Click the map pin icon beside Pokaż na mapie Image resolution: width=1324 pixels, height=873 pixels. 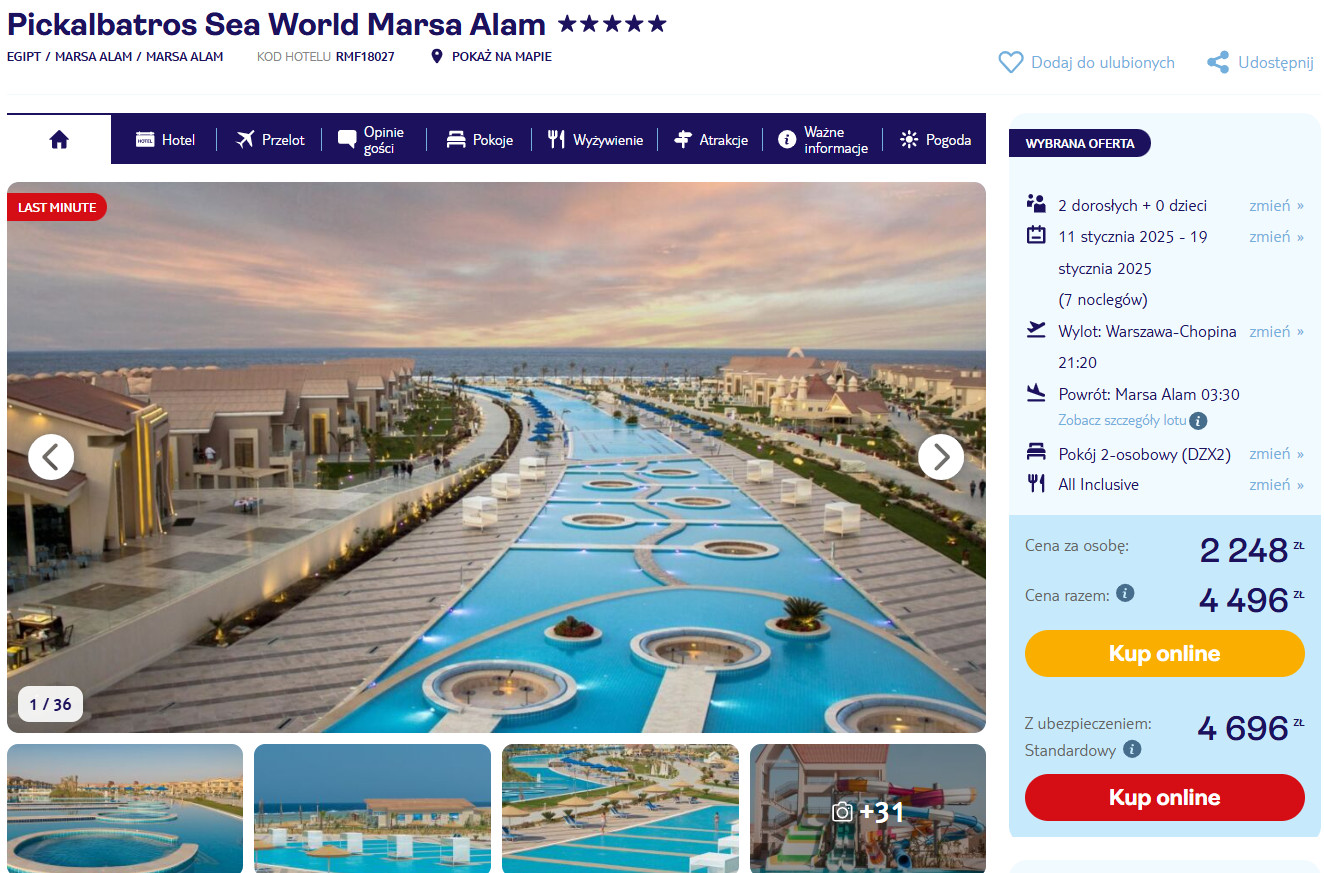click(436, 57)
